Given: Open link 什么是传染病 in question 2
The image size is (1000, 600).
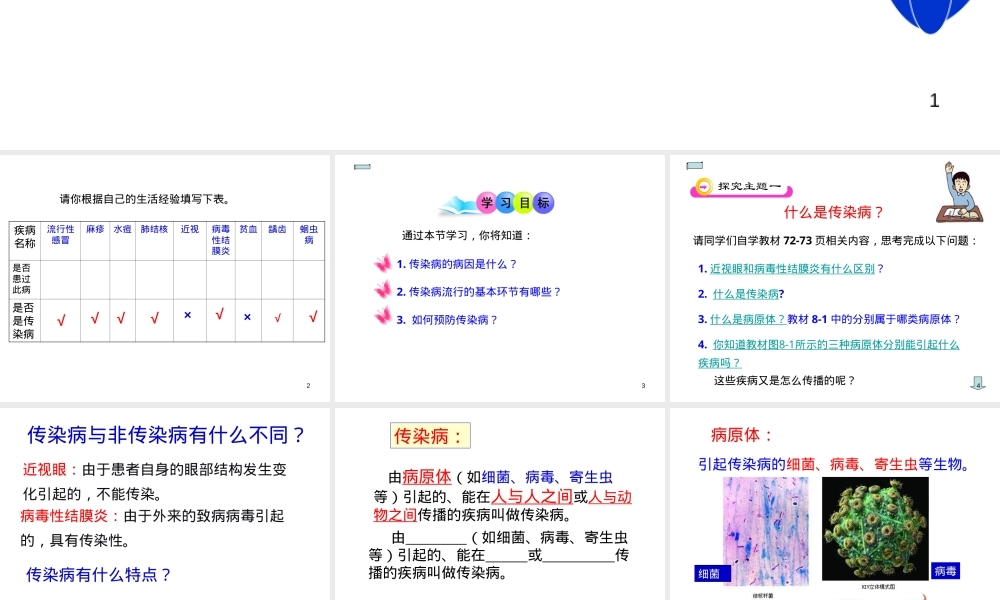Looking at the screenshot, I should (746, 294).
